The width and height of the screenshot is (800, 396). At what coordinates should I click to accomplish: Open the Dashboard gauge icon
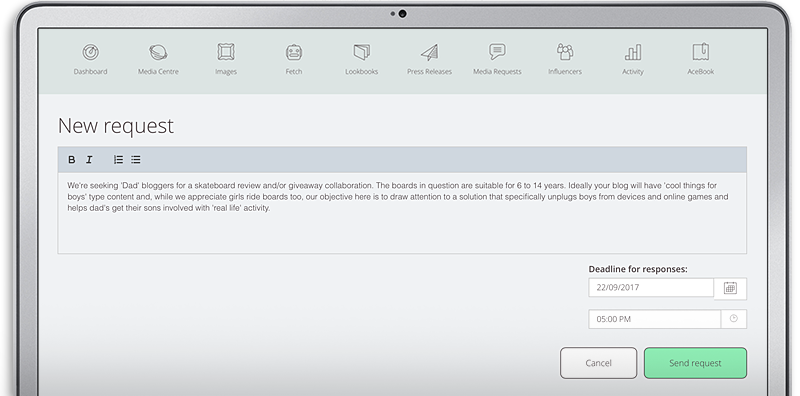click(x=90, y=52)
